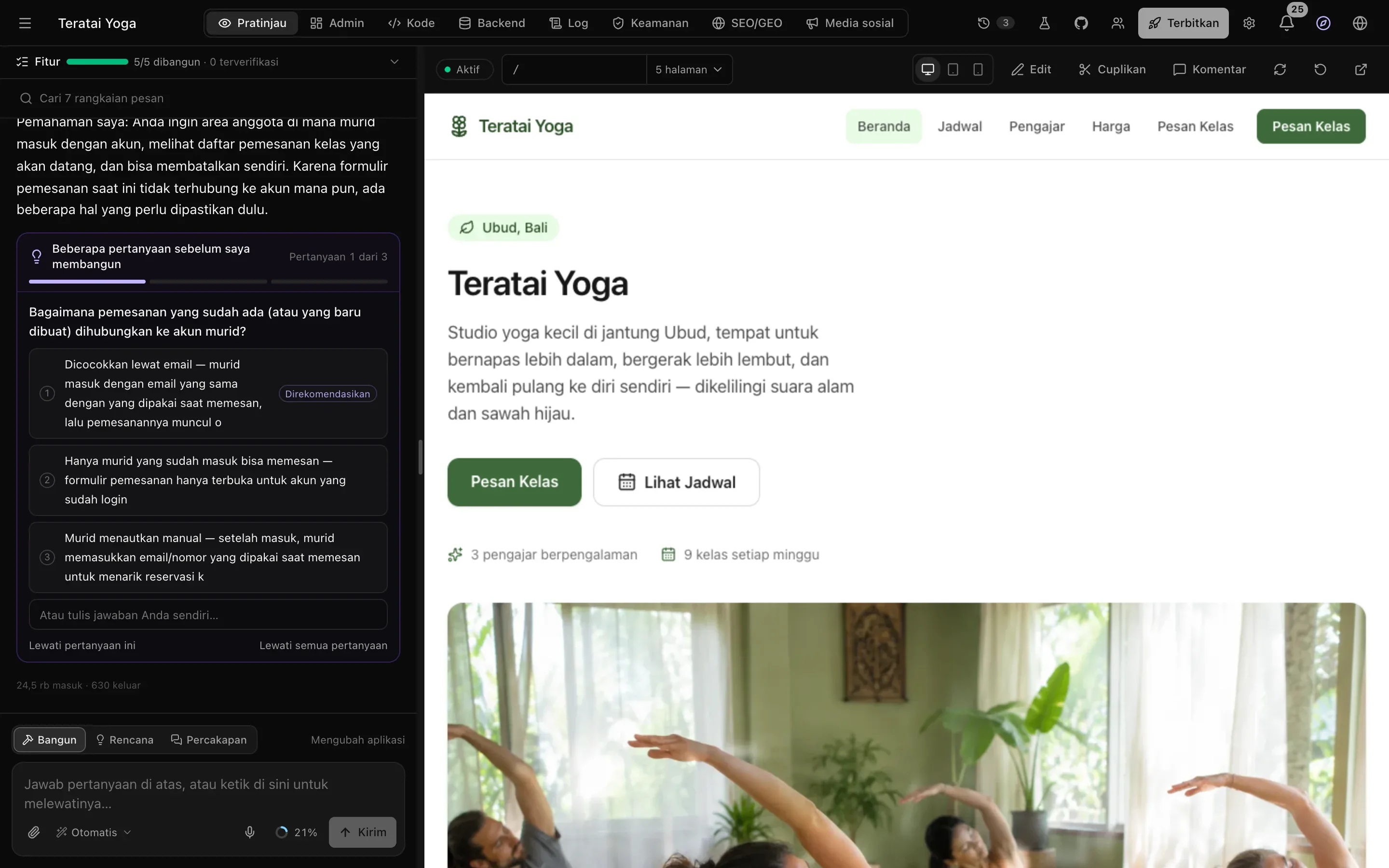The width and height of the screenshot is (1389, 868).
Task: Open the SEO/GEO tab
Action: click(x=747, y=23)
